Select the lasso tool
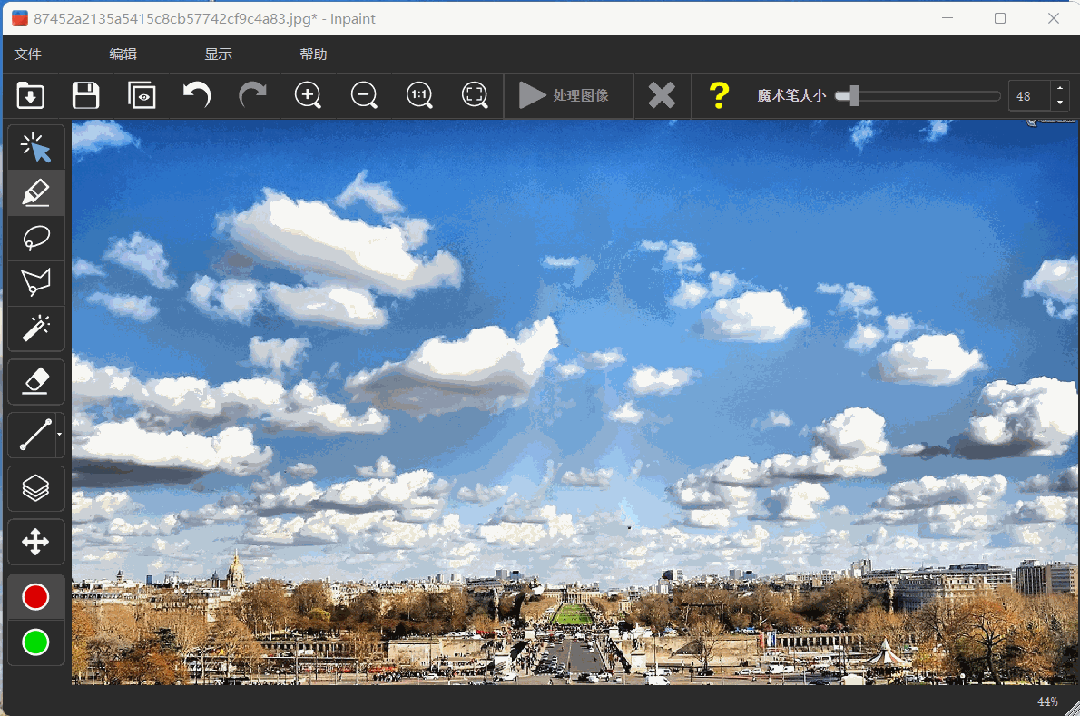Screen dimensions: 1080x716 tap(36, 238)
